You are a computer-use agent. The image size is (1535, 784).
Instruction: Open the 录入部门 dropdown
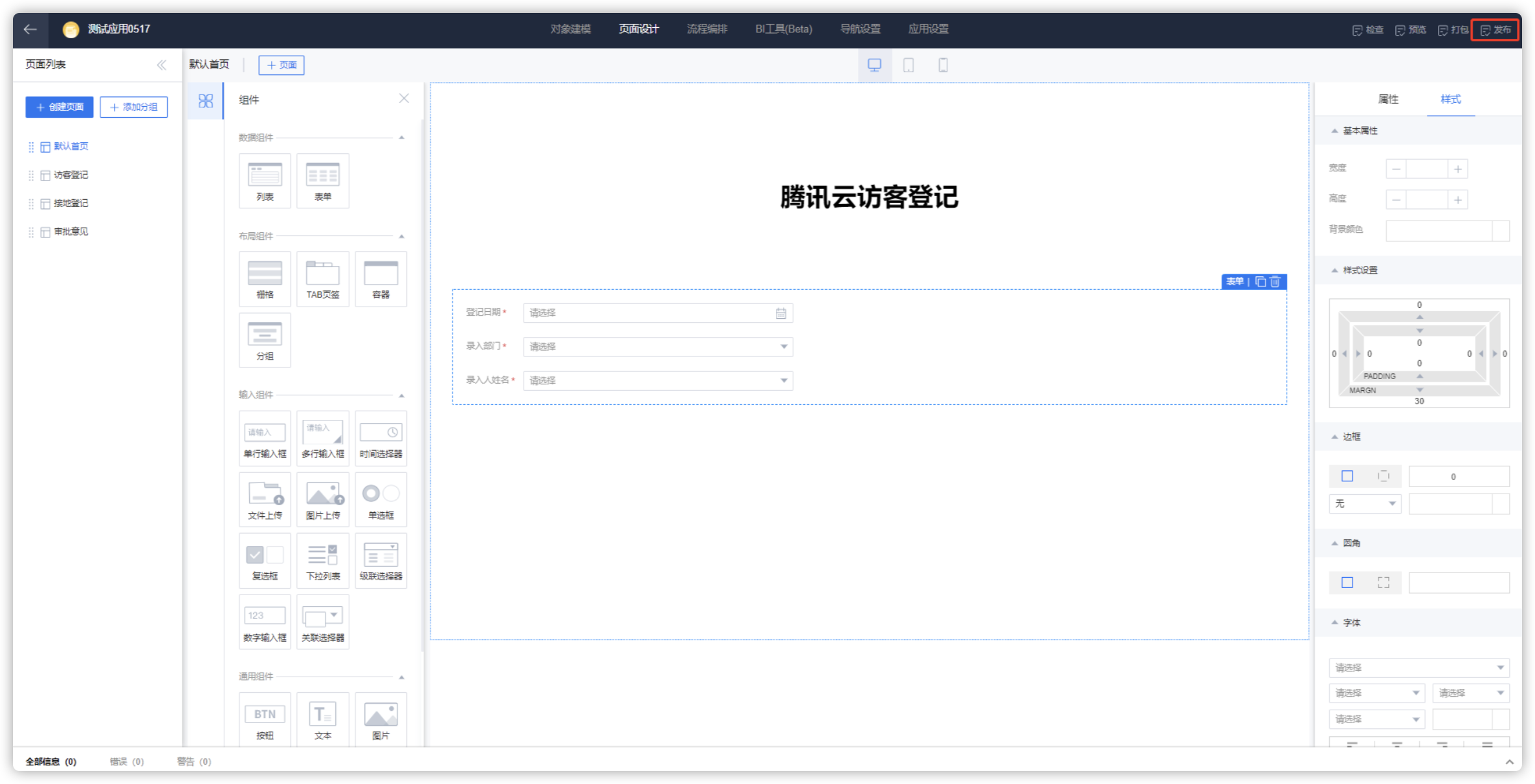pos(658,347)
